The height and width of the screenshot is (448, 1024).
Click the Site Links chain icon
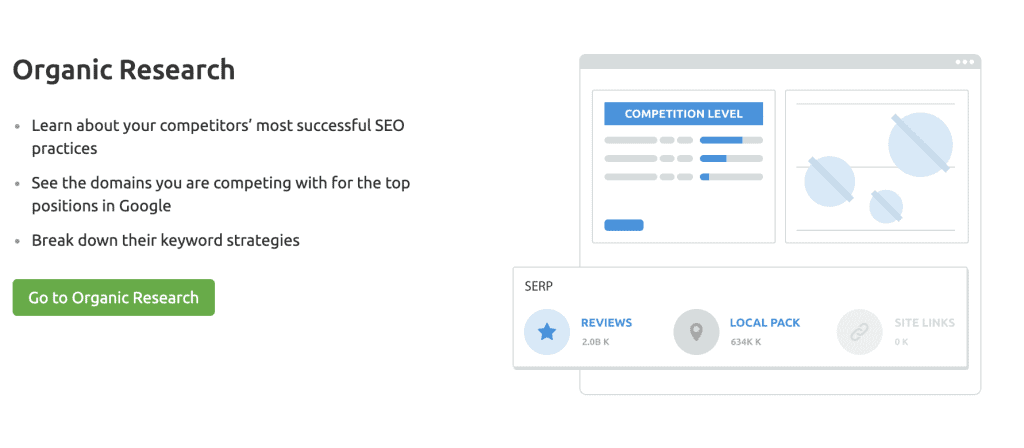859,332
